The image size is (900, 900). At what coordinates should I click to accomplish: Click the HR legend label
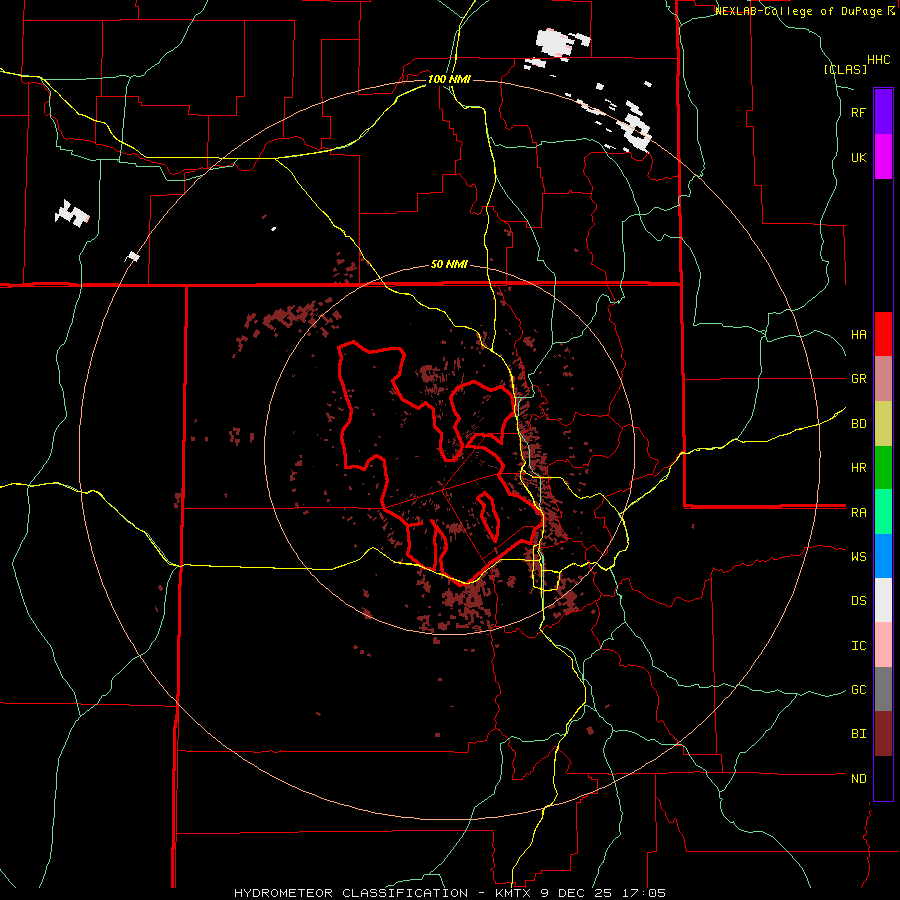pos(858,468)
